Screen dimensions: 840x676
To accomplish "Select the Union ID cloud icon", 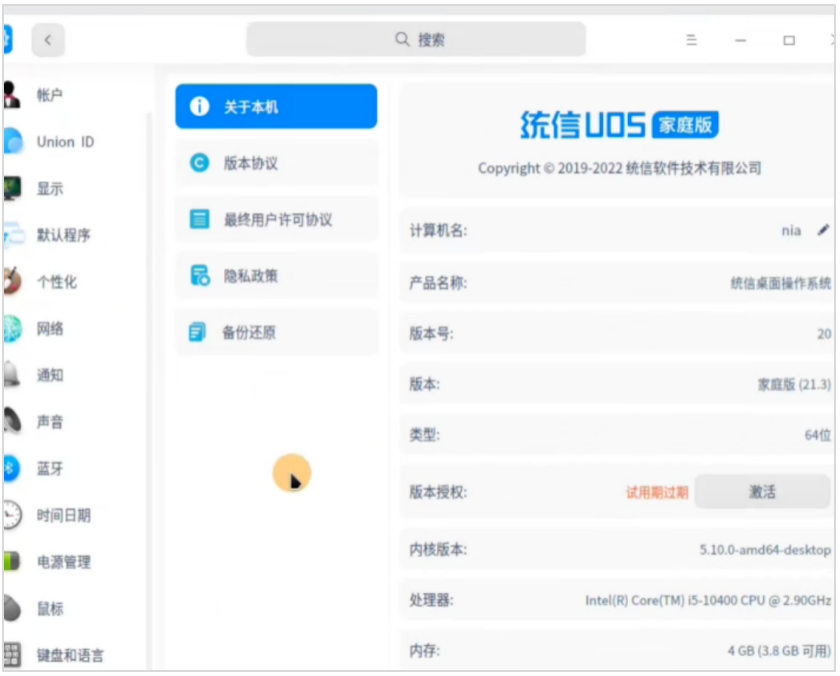I will [13, 141].
